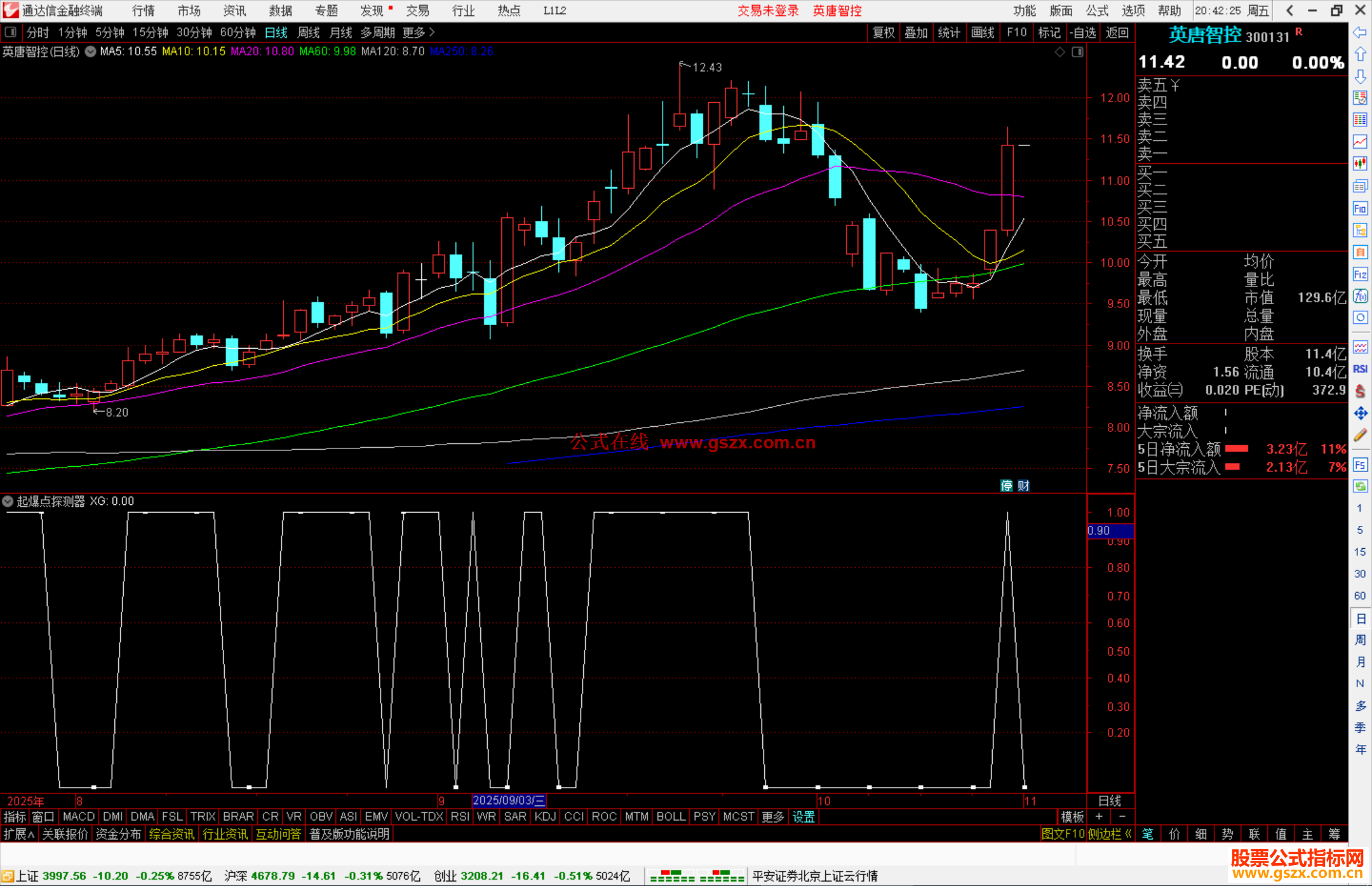Image resolution: width=1372 pixels, height=886 pixels.
Task: Select the pencil drawing tool icon
Action: tap(1360, 435)
